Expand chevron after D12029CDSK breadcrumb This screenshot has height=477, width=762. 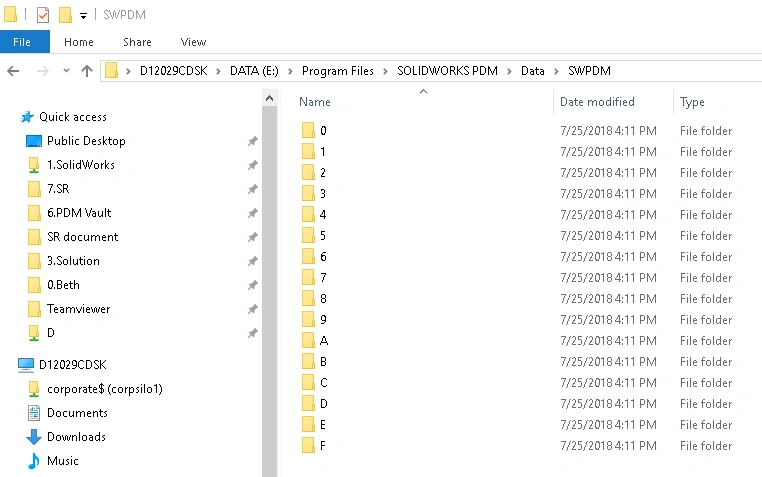point(218,71)
